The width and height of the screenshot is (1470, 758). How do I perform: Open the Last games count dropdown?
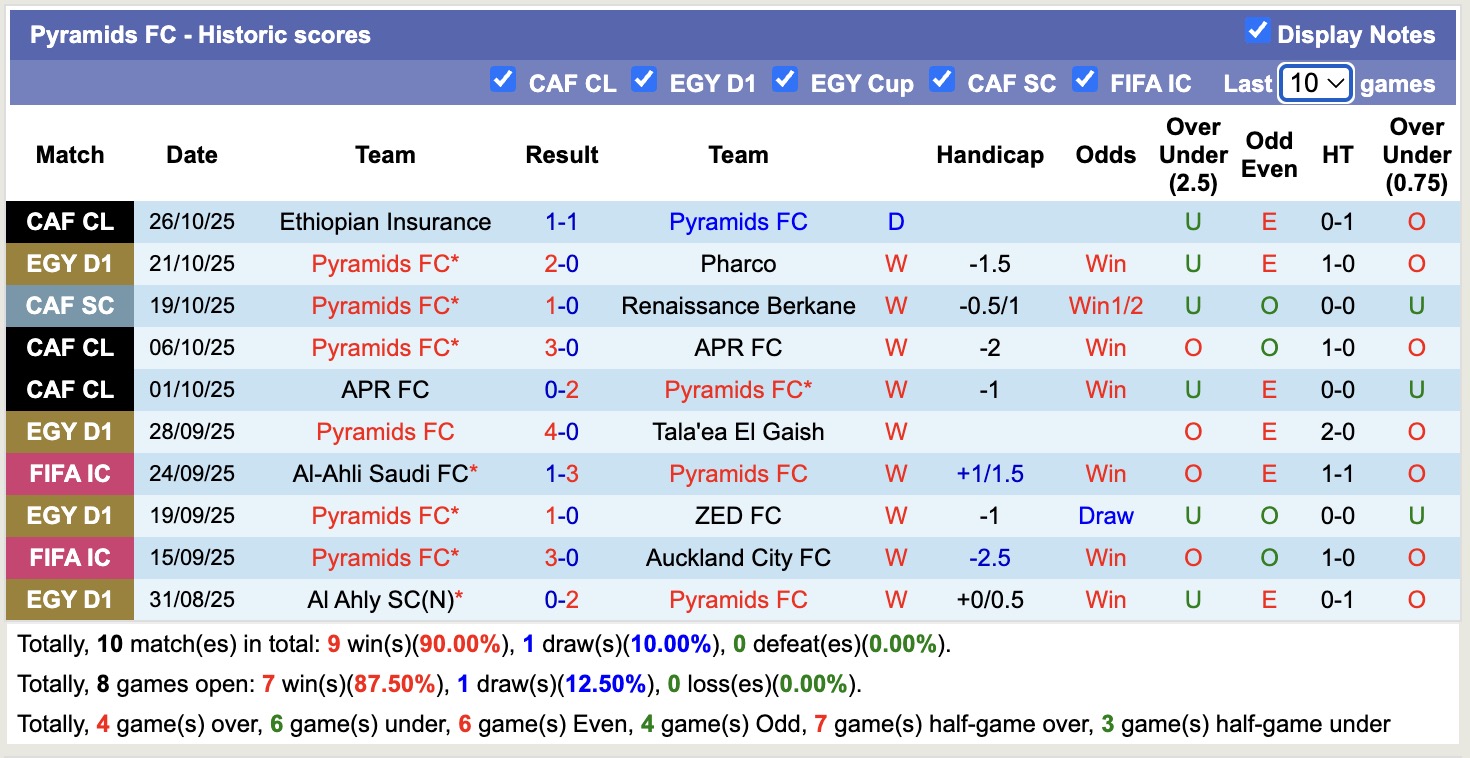coord(1316,83)
